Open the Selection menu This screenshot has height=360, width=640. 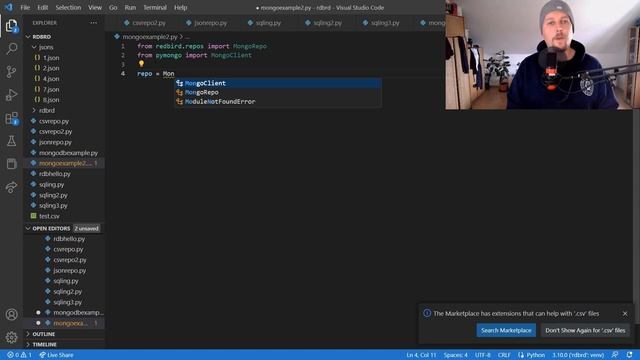pos(68,7)
